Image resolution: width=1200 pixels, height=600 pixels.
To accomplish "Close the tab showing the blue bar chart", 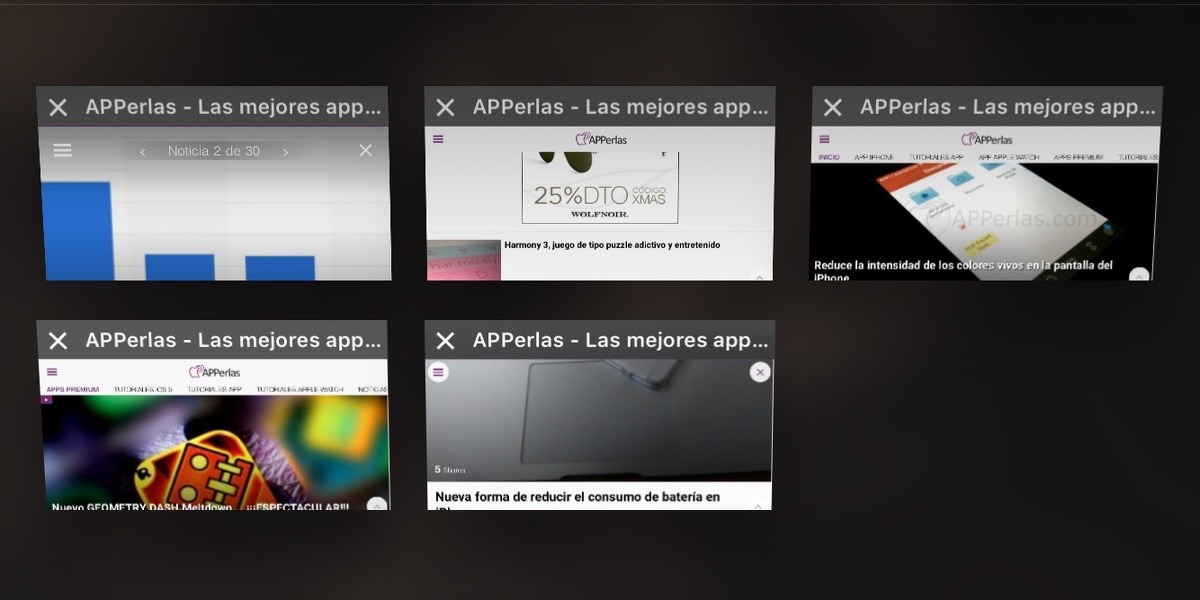I will tap(58, 107).
